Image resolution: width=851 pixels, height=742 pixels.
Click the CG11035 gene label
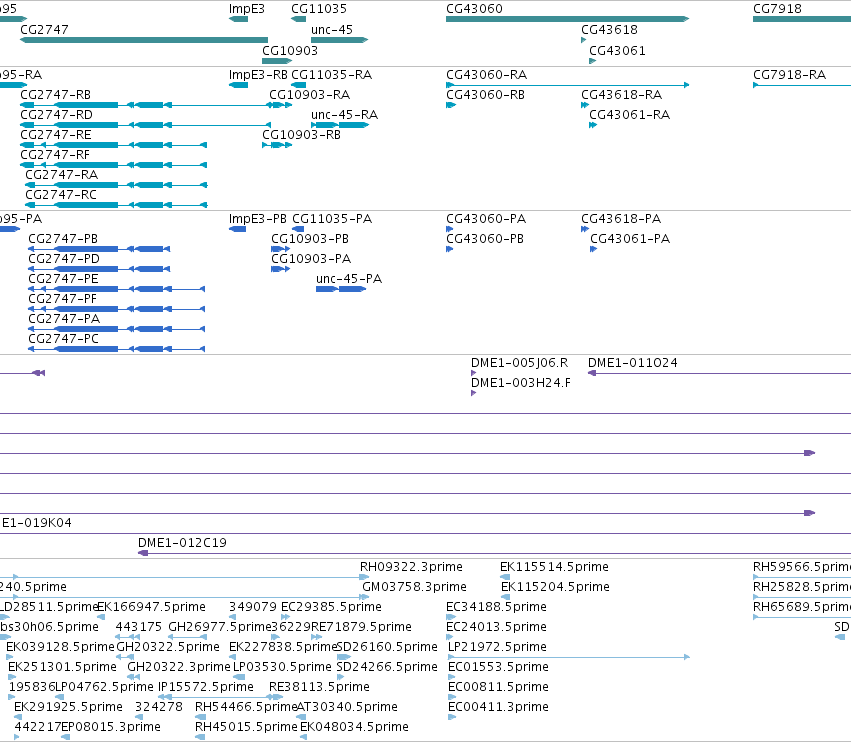[x=319, y=9]
